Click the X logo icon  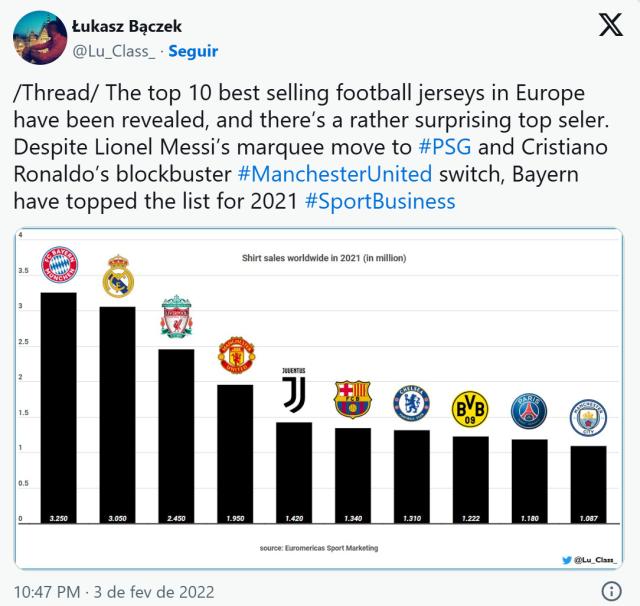(610, 27)
